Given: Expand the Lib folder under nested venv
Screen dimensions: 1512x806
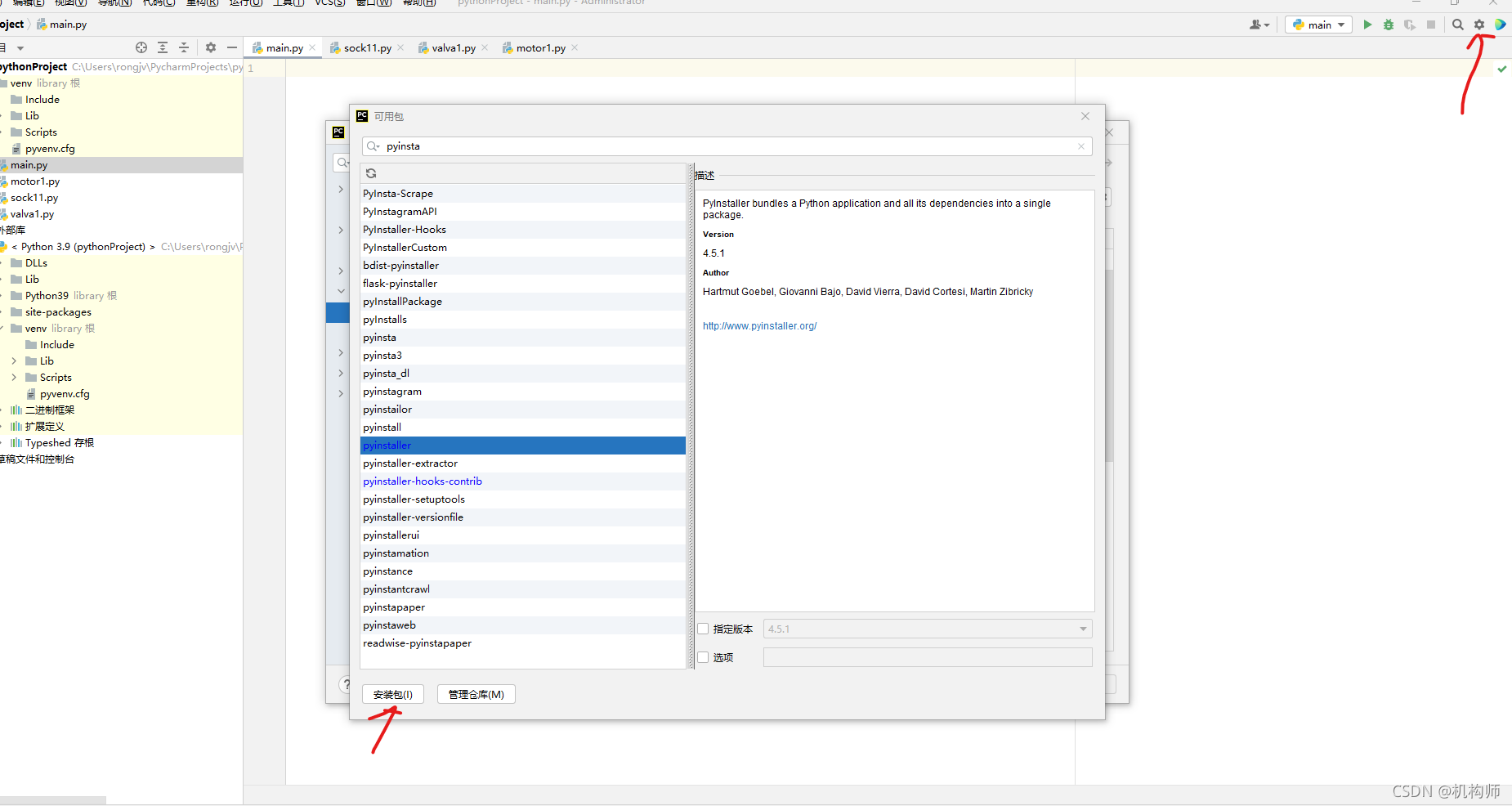Looking at the screenshot, I should (14, 361).
